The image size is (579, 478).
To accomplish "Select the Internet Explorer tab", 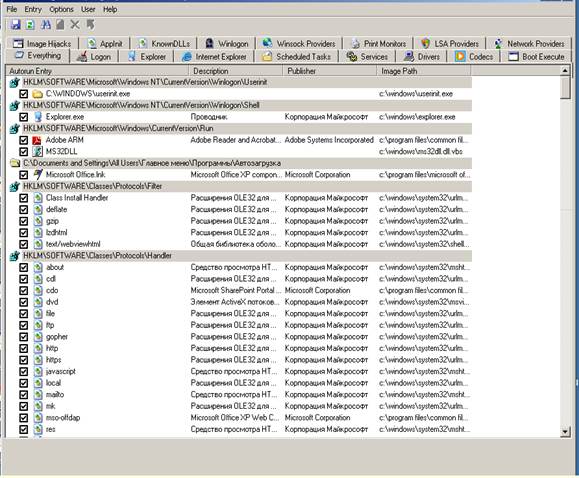I will (215, 57).
